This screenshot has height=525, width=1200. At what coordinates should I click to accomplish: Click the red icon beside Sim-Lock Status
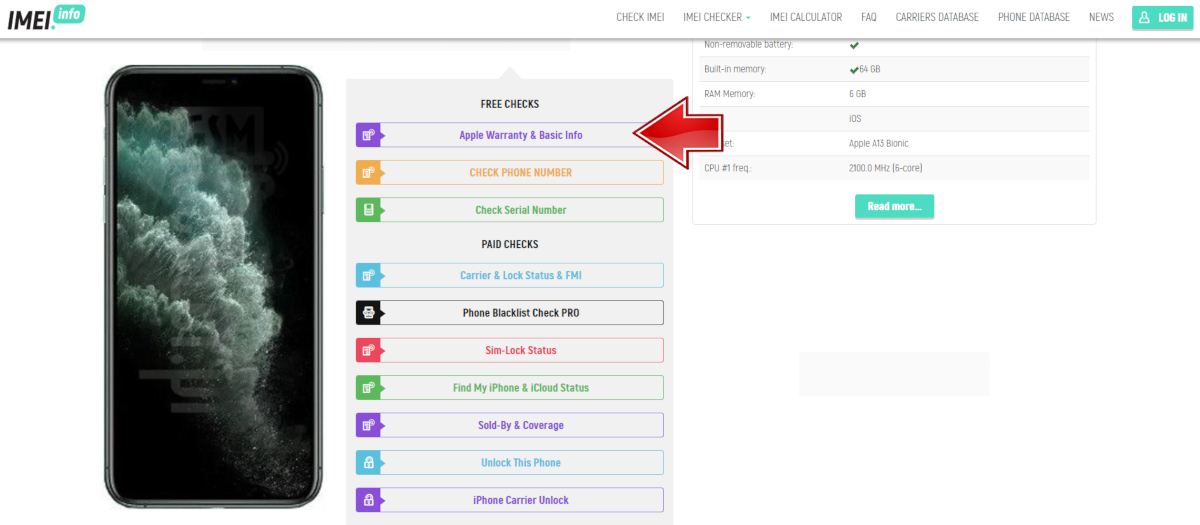(x=368, y=350)
